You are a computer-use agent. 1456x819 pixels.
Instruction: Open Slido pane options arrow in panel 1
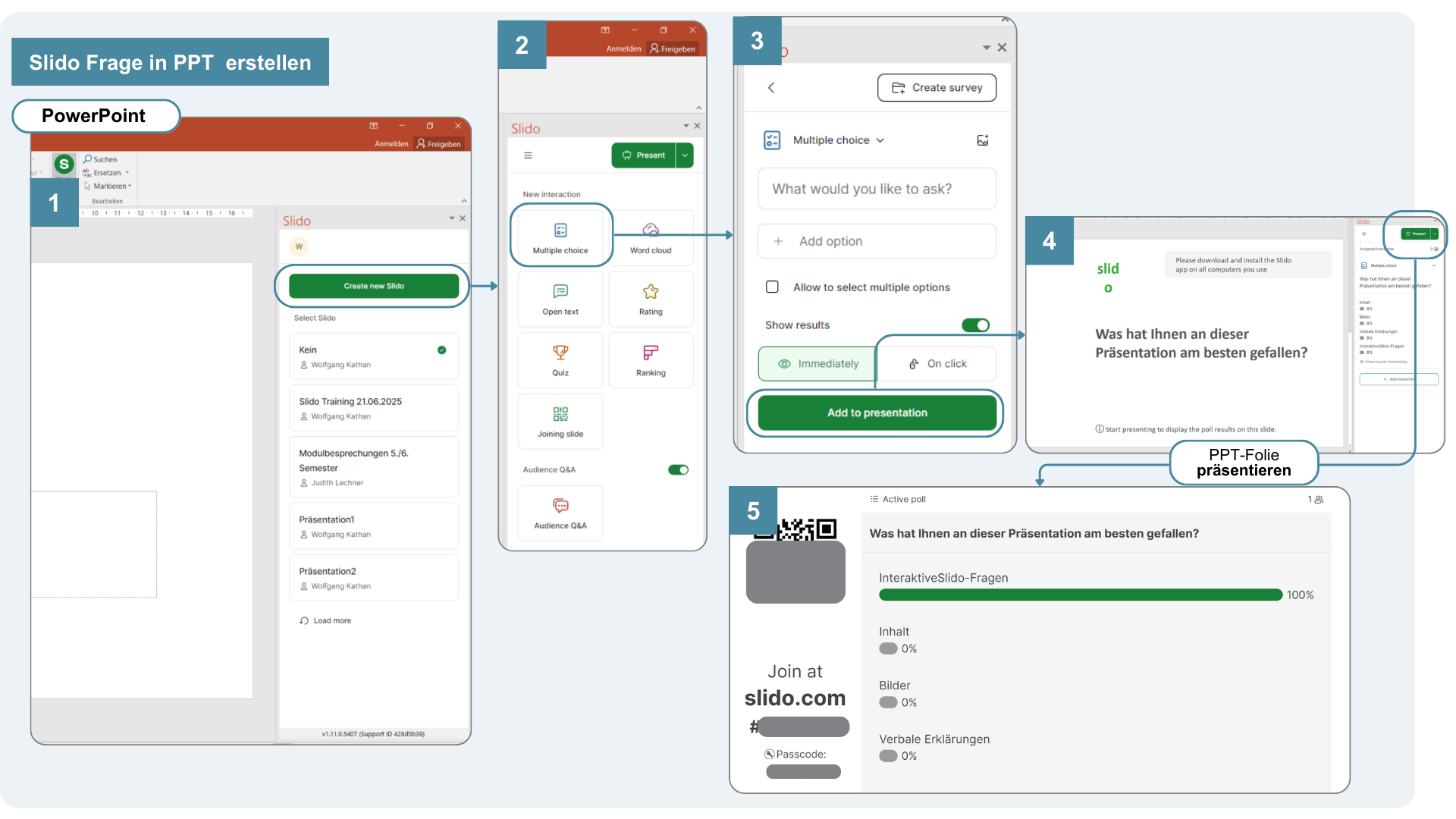pyautogui.click(x=452, y=218)
